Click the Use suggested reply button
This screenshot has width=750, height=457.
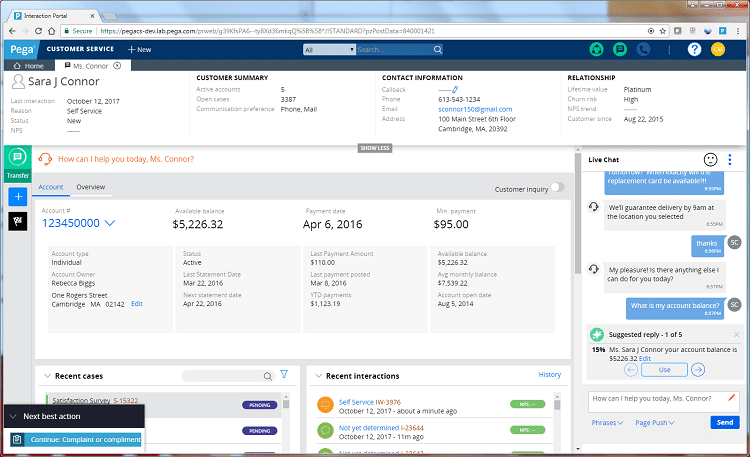coord(663,370)
